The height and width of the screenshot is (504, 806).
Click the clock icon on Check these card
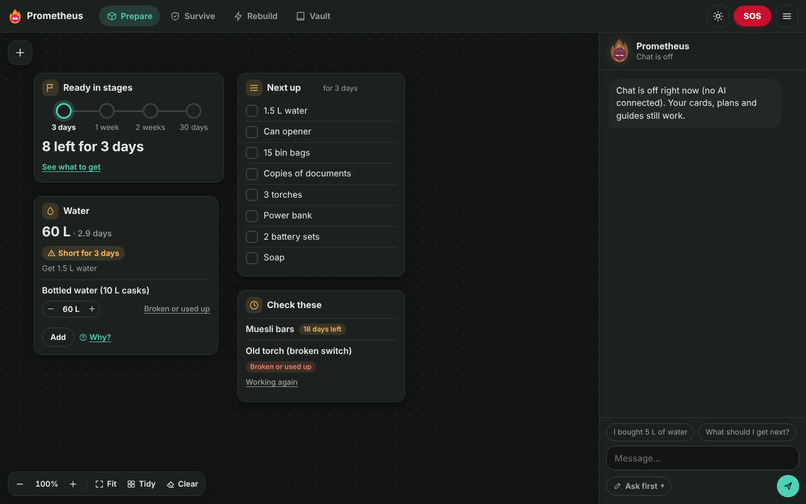point(254,305)
